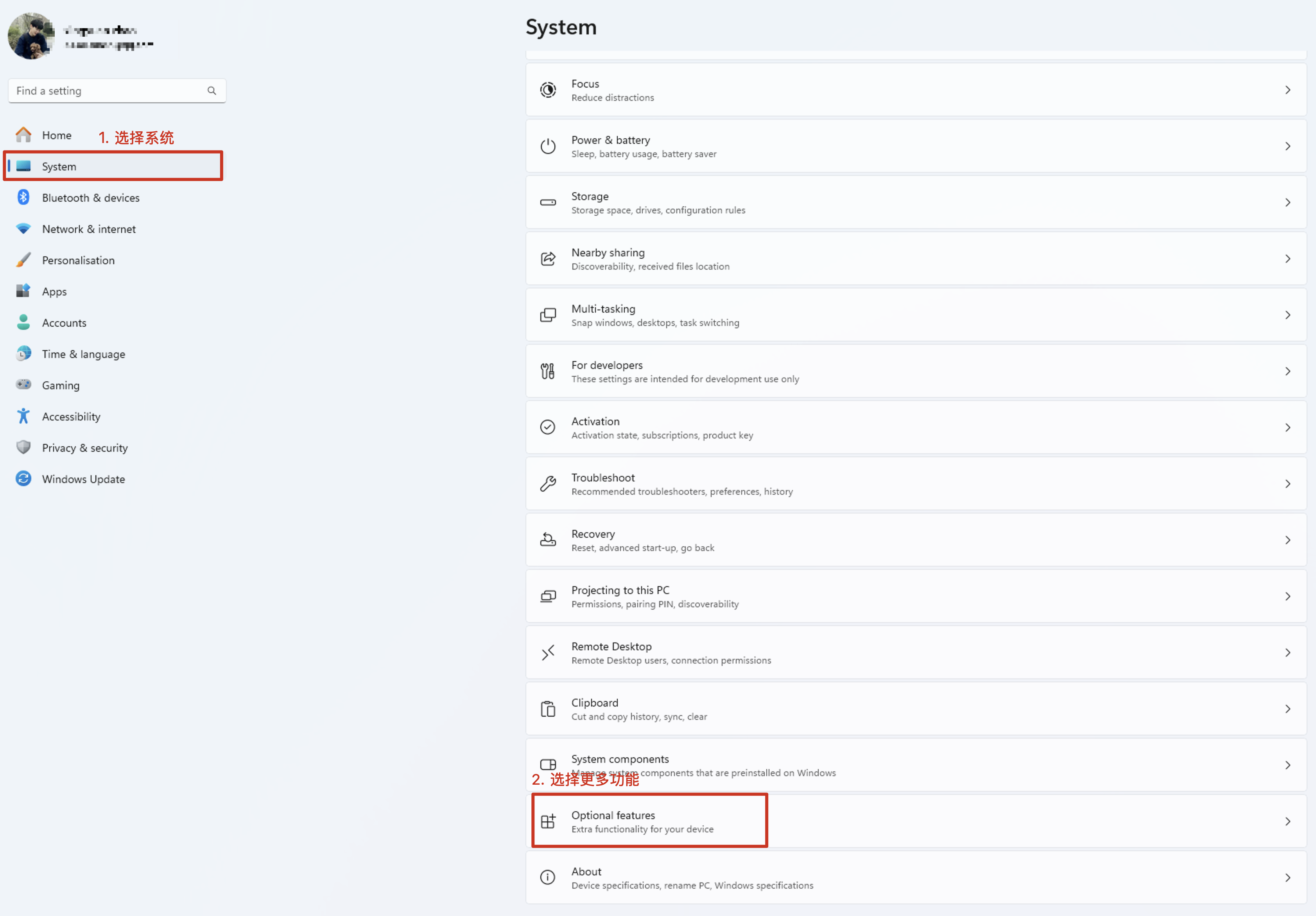Click the Multi-tasking windows icon
Screen dimensions: 1316x916
[x=547, y=315]
